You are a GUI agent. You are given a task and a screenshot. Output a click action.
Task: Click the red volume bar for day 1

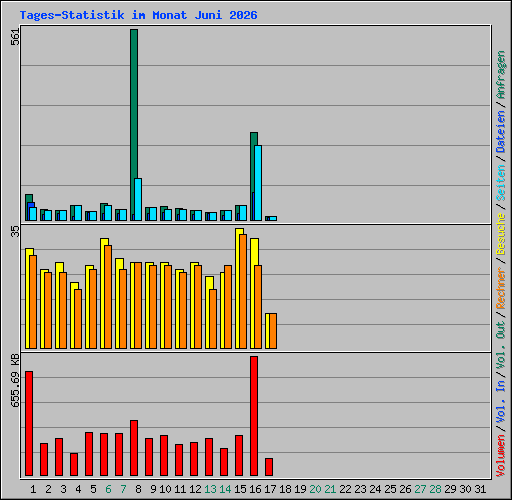[x=29, y=423]
